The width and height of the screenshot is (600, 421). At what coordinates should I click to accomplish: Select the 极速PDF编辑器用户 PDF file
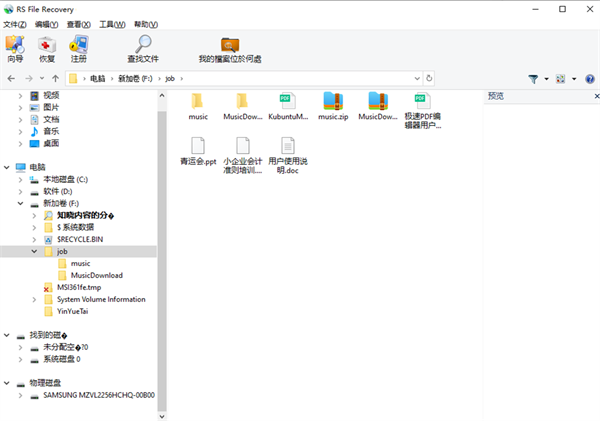point(422,111)
